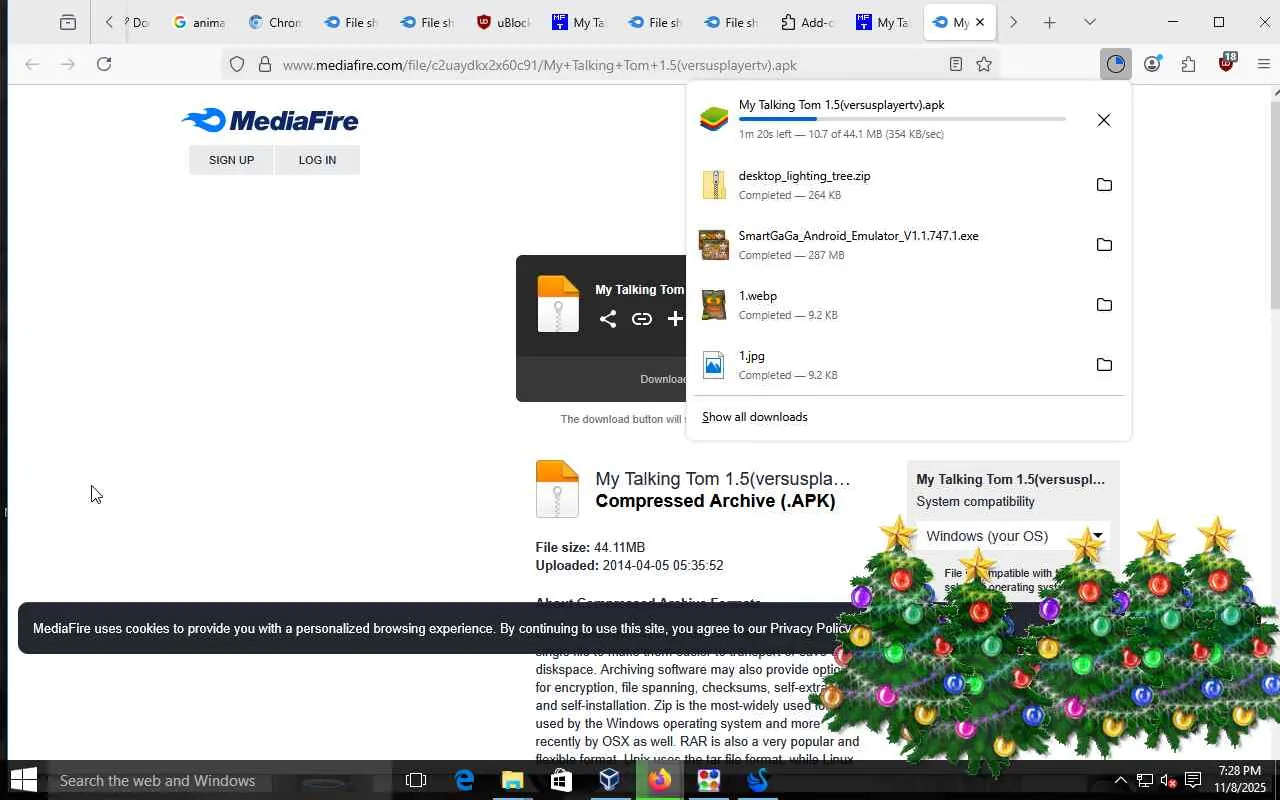Toggle reader view for this page
Viewport: 1280px width, 800px height.
(956, 65)
